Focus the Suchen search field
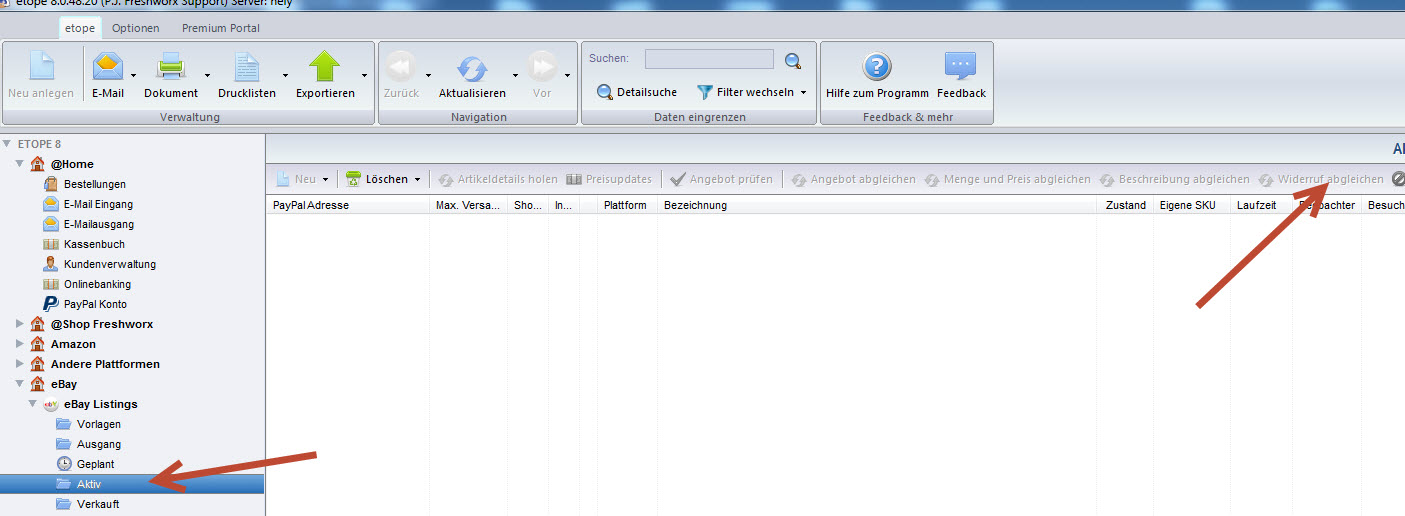This screenshot has width=1405, height=516. 709,59
